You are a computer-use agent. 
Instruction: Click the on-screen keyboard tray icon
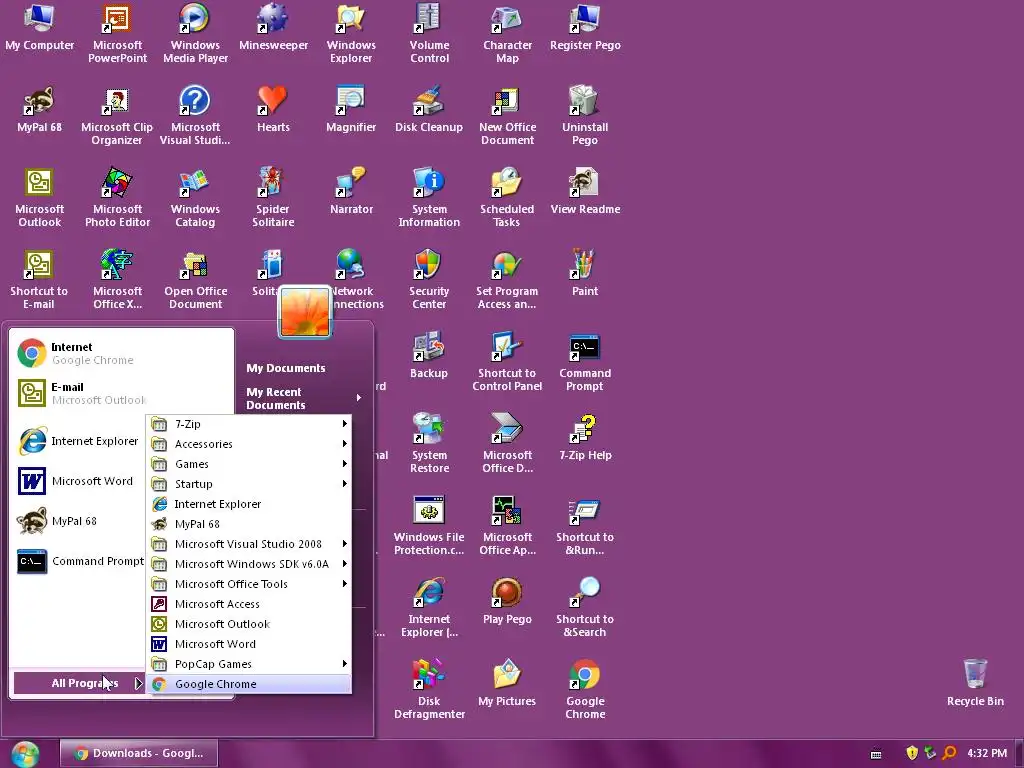coord(876,754)
